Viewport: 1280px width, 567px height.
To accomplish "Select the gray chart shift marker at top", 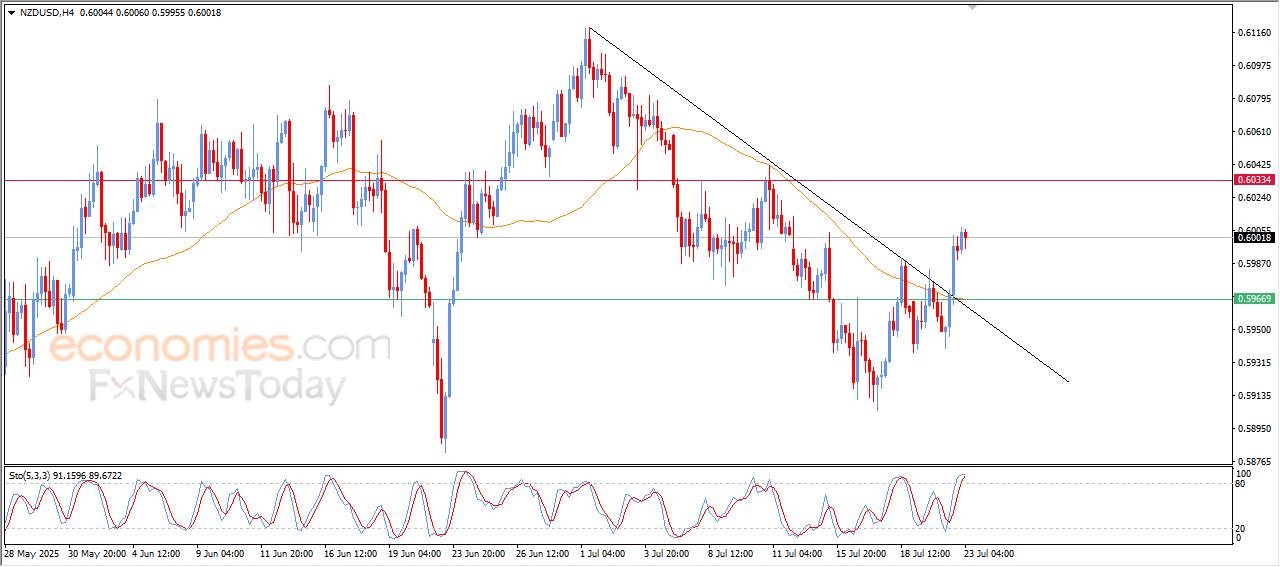I will (973, 7).
